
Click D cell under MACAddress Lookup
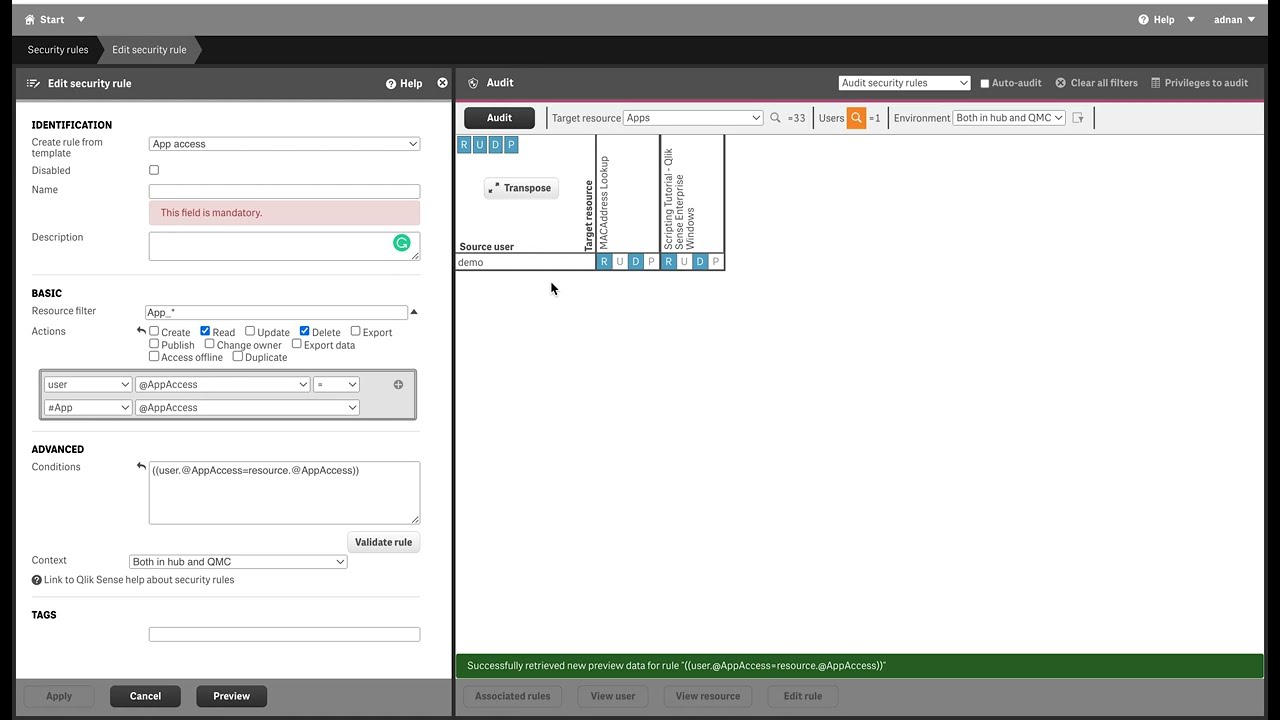pos(636,262)
